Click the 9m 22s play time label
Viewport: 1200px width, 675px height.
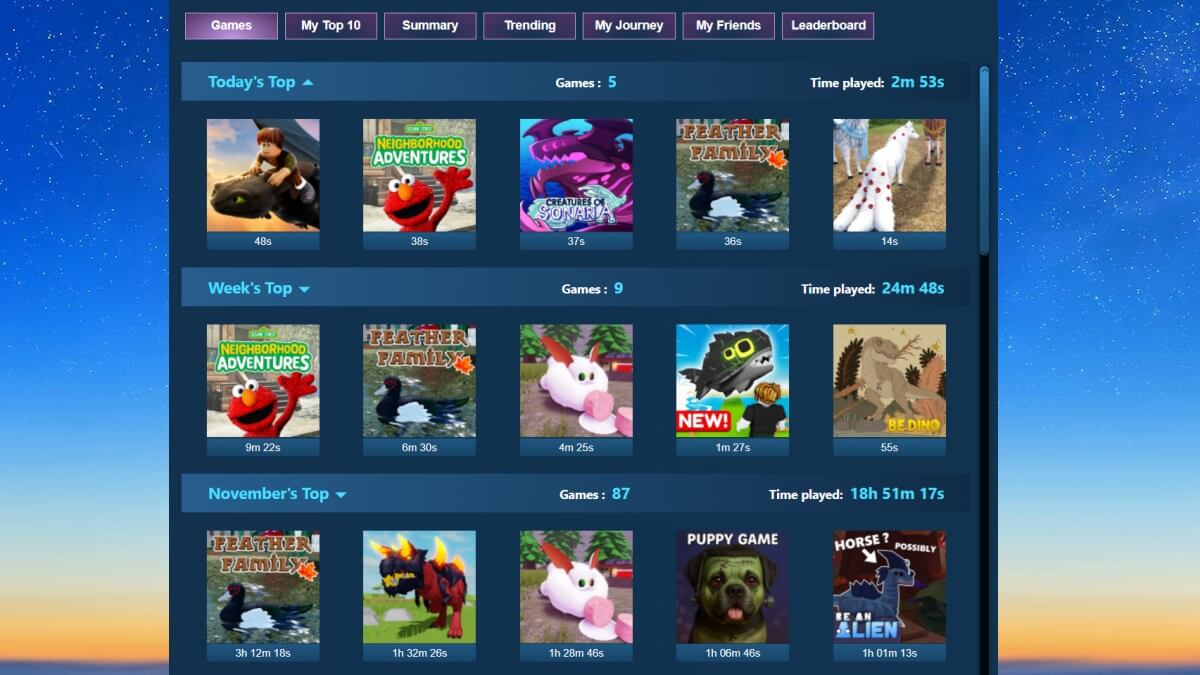263,447
